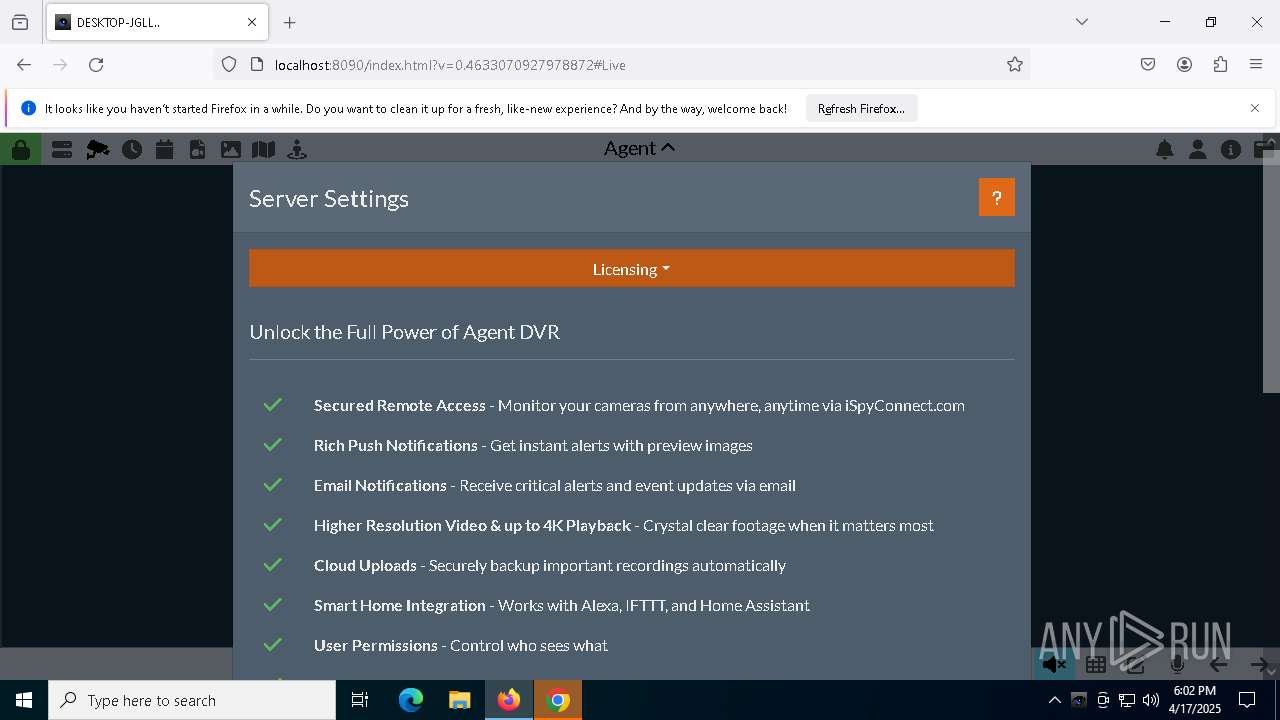This screenshot has height=720, width=1280.
Task: Click the orange help question mark button
Action: point(996,198)
